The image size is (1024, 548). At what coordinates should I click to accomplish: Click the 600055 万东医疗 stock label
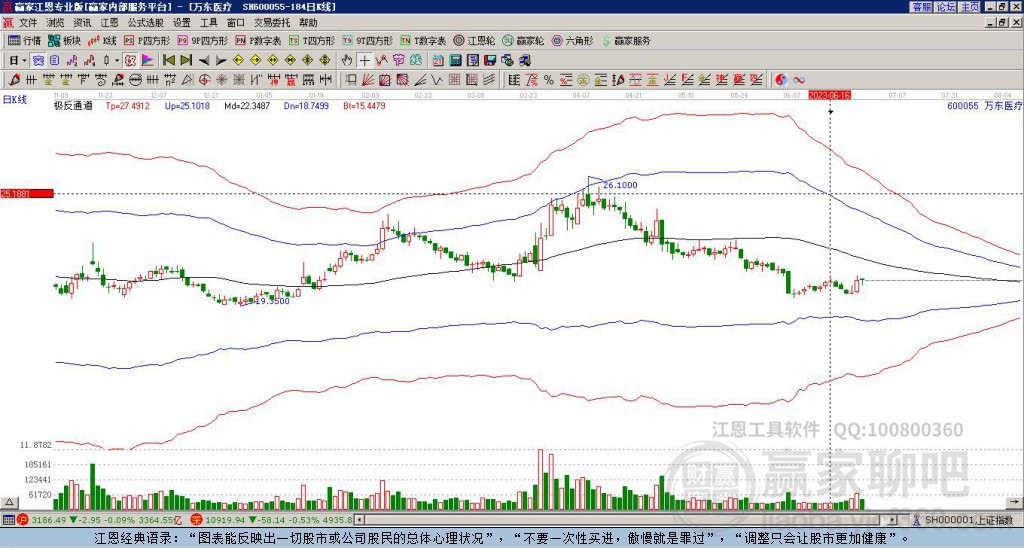984,105
